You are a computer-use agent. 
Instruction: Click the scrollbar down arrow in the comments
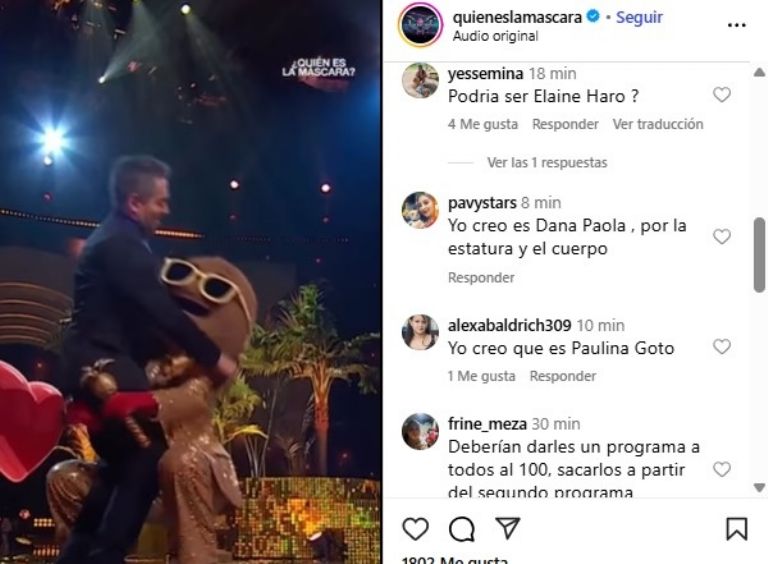tap(759, 488)
